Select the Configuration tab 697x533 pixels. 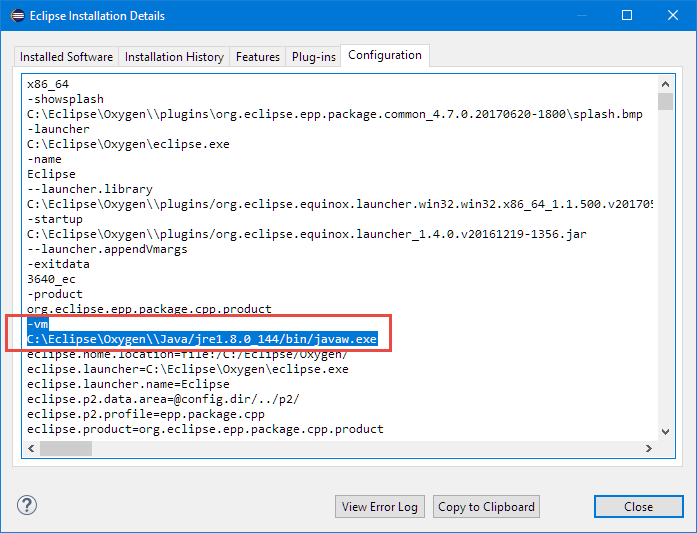[x=385, y=55]
